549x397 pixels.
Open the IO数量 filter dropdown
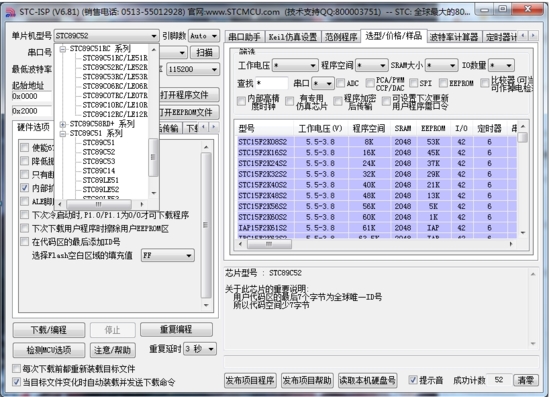(x=501, y=65)
